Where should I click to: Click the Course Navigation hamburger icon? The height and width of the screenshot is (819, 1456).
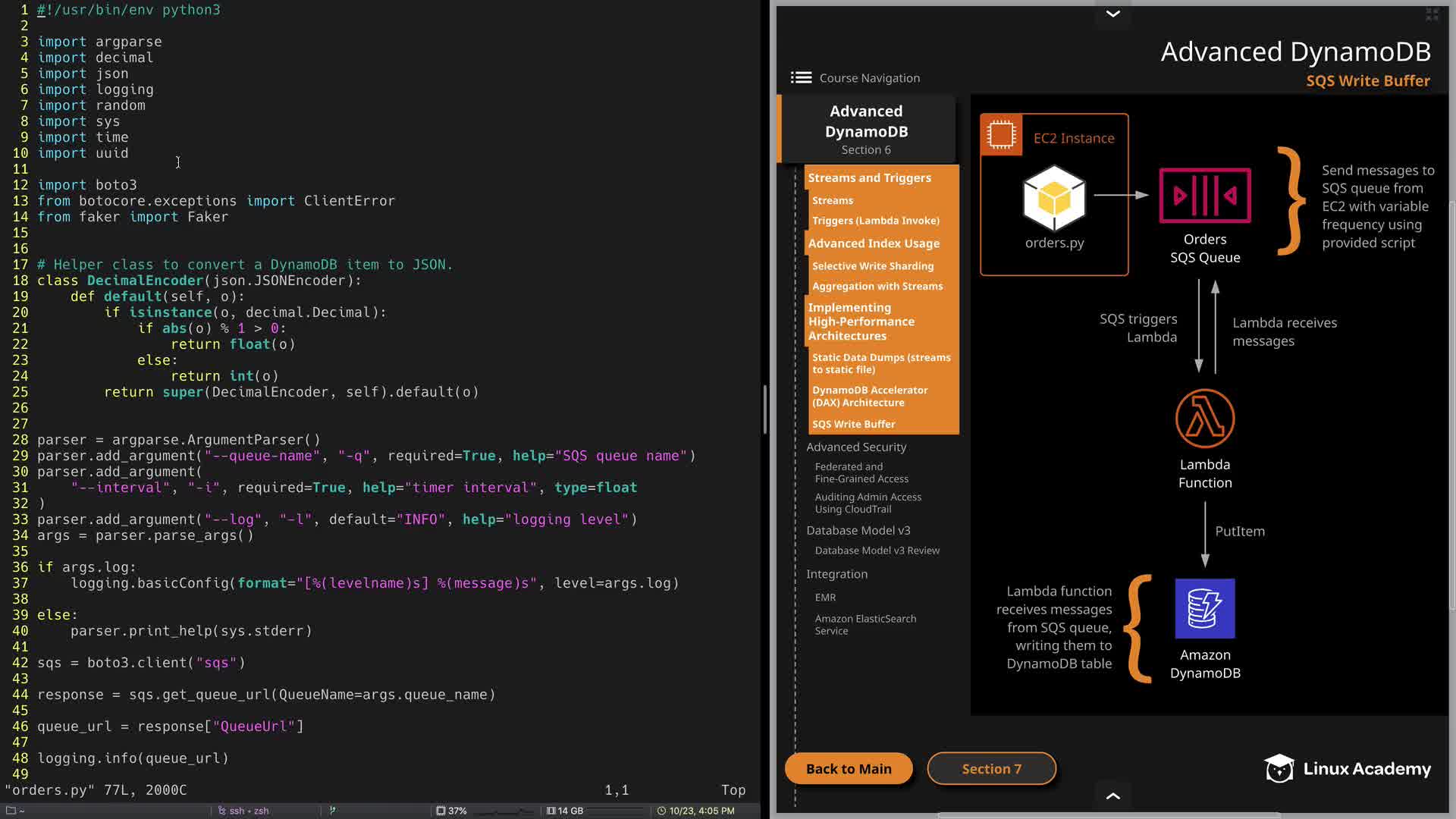click(801, 77)
